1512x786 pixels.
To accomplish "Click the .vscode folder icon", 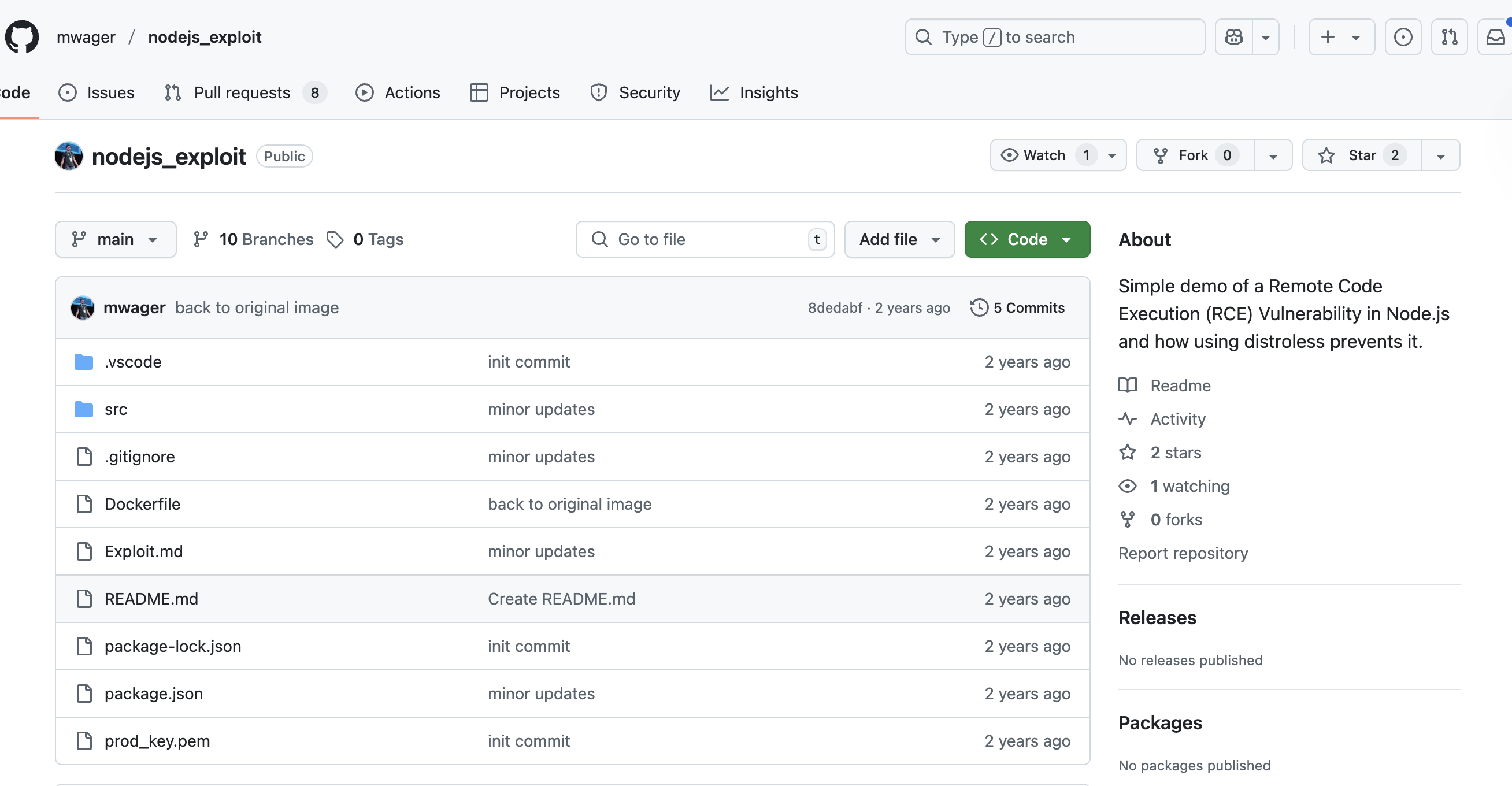I will click(x=84, y=362).
